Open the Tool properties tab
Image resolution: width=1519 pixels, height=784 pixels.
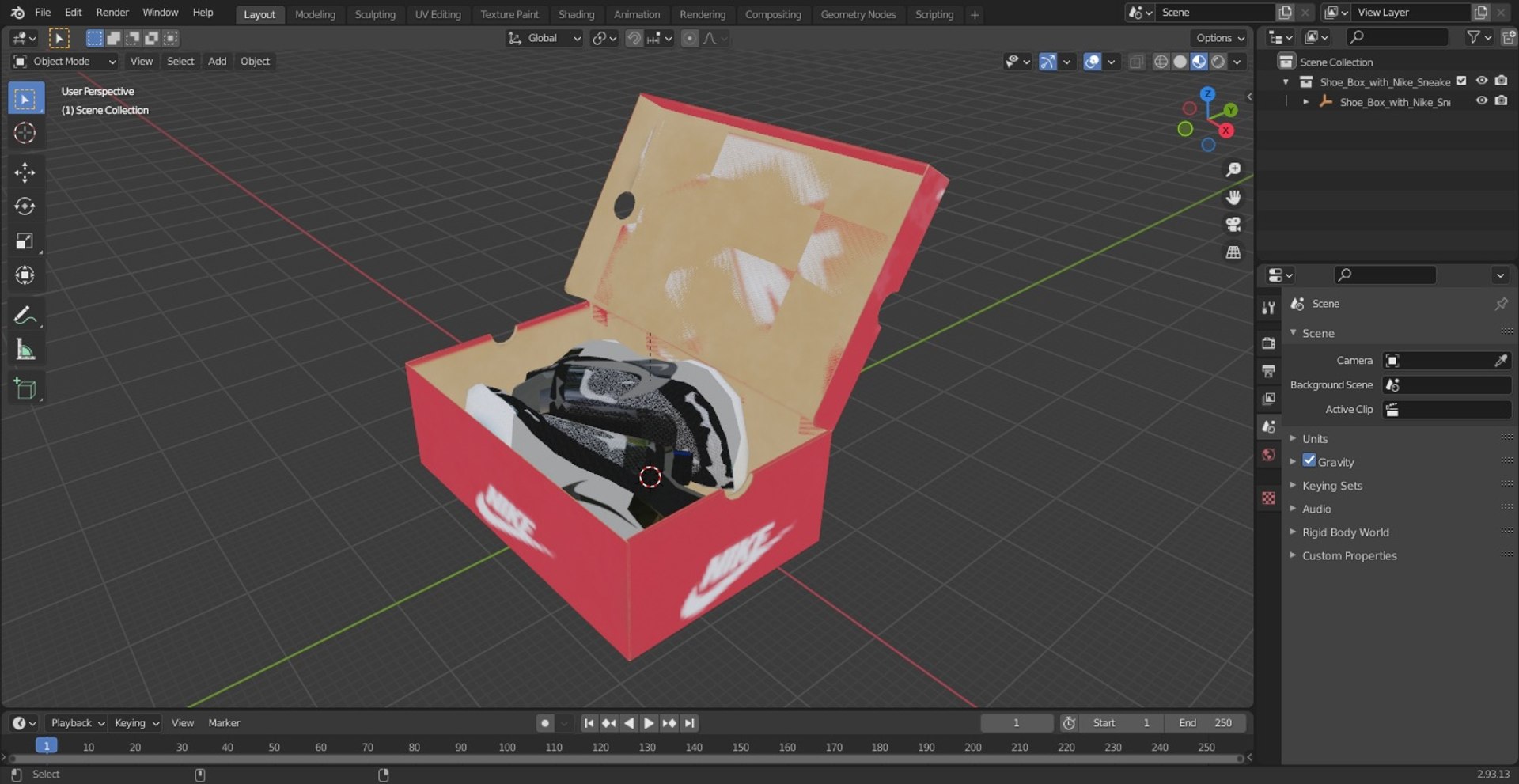1269,308
